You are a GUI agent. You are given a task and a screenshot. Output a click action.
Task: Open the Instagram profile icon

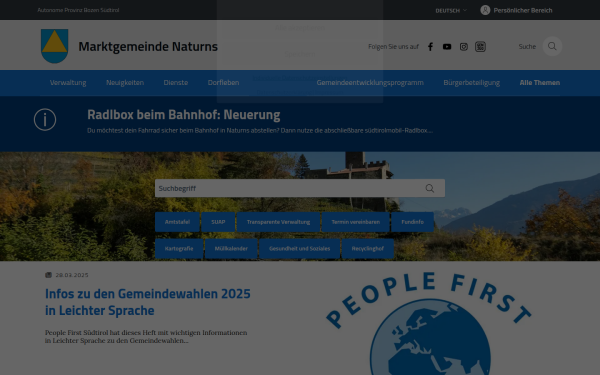coord(464,47)
